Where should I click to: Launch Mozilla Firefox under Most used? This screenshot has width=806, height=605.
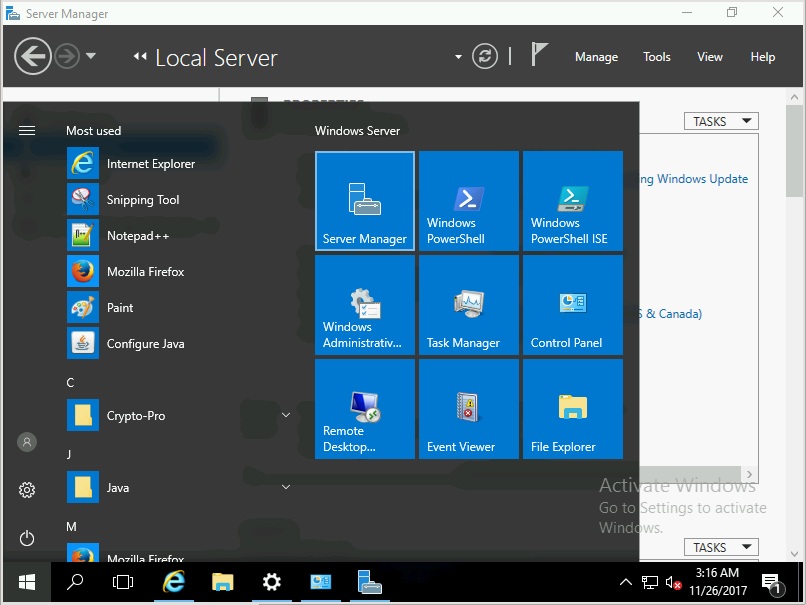126,271
